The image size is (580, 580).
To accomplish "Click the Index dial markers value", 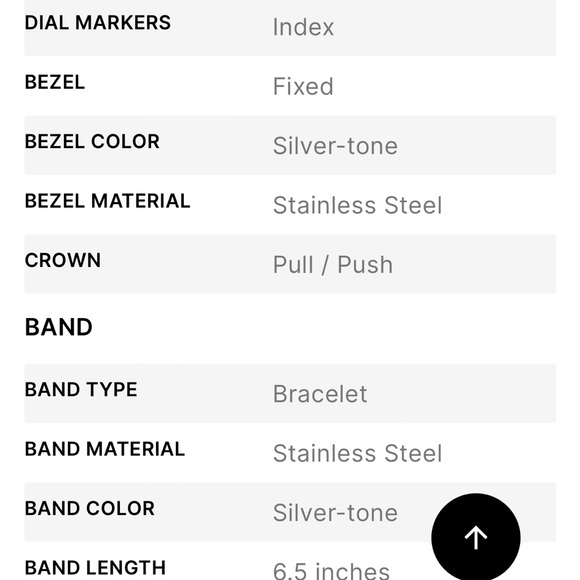I will 303,27.
